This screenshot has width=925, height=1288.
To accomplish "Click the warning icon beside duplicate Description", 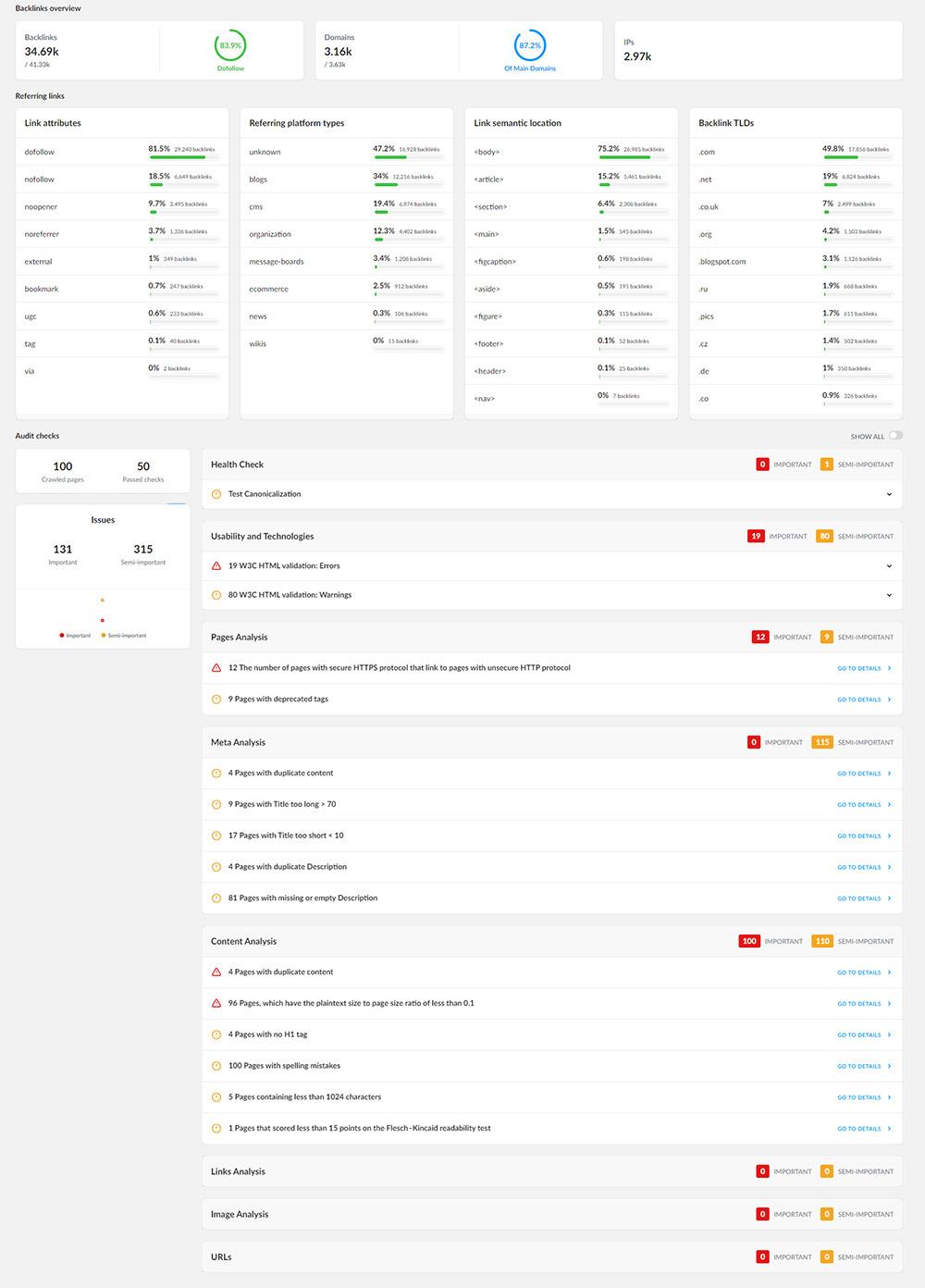I will pyautogui.click(x=216, y=867).
